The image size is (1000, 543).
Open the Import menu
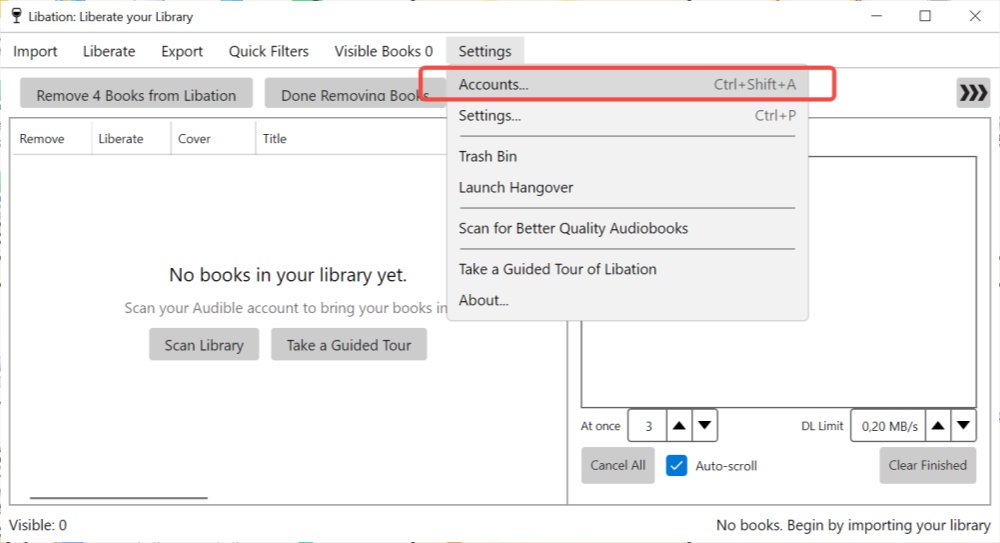(35, 51)
